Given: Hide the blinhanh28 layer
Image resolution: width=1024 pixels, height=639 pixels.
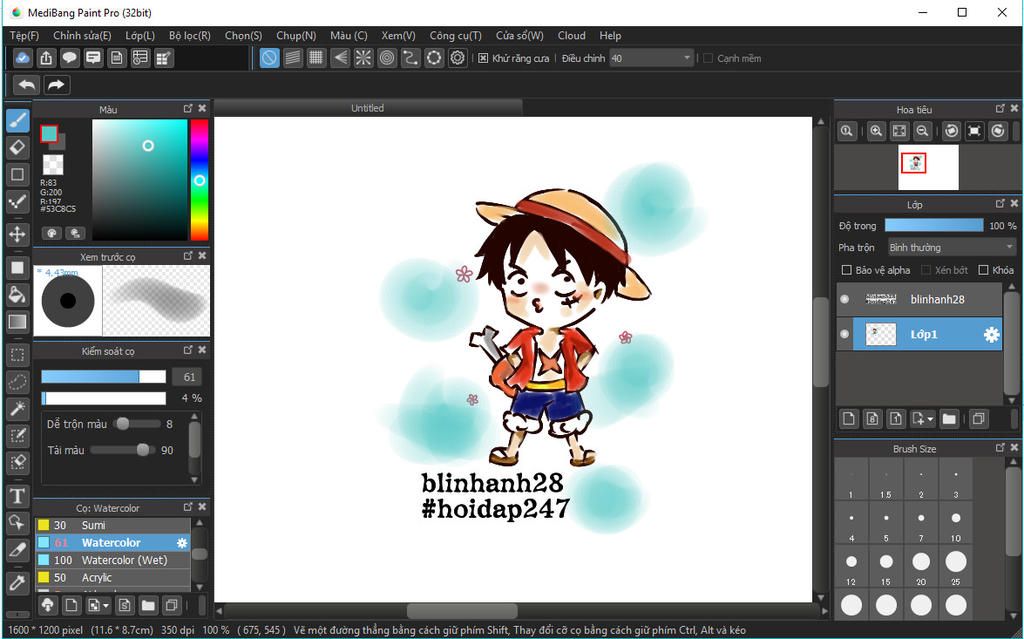Looking at the screenshot, I should coord(844,299).
